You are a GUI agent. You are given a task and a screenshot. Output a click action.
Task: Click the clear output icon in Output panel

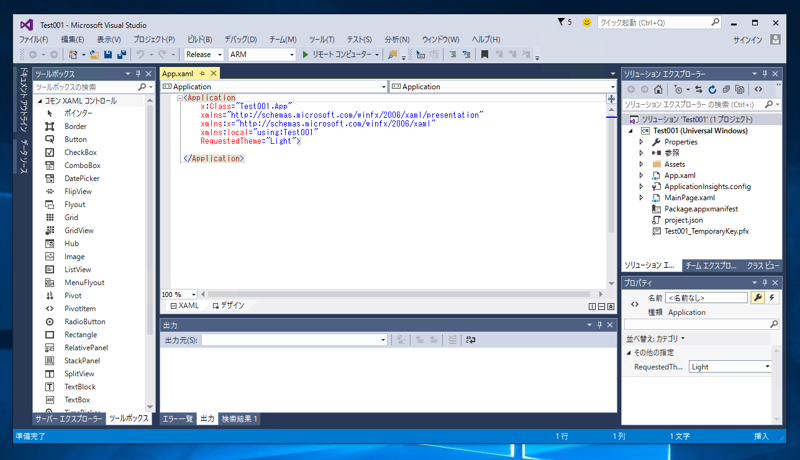452,340
